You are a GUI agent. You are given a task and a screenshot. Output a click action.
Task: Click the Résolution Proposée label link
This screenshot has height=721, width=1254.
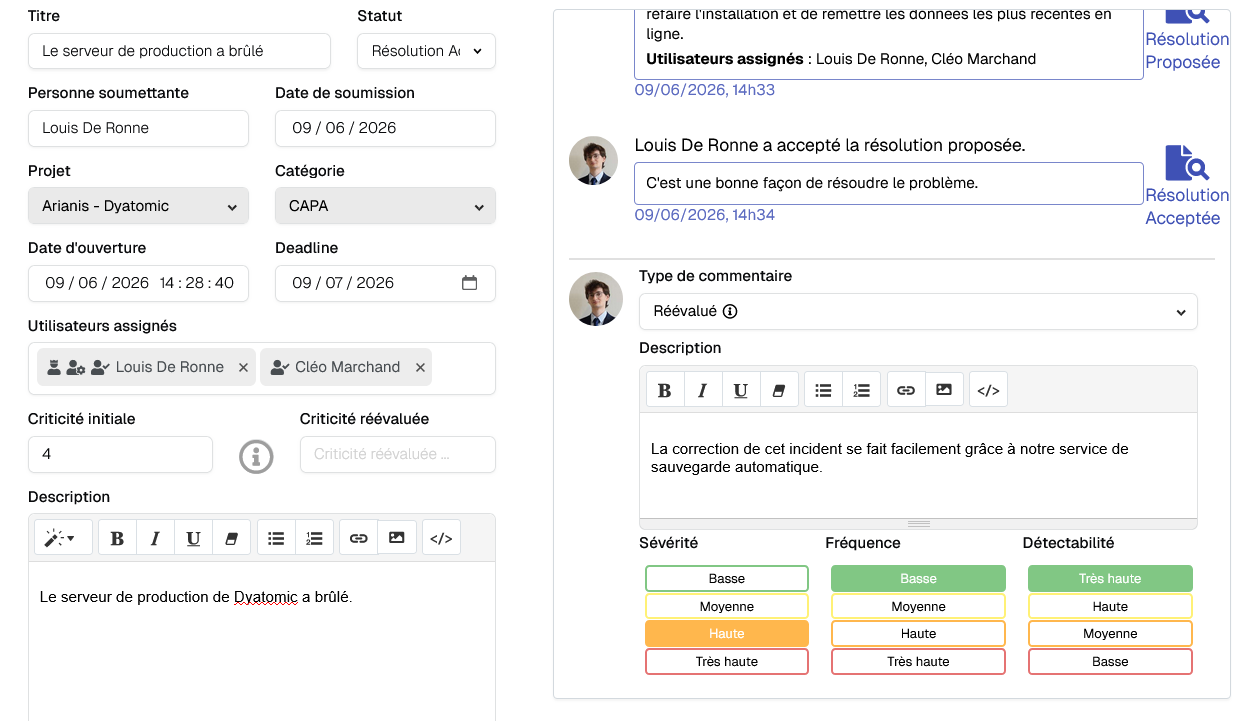click(1186, 50)
